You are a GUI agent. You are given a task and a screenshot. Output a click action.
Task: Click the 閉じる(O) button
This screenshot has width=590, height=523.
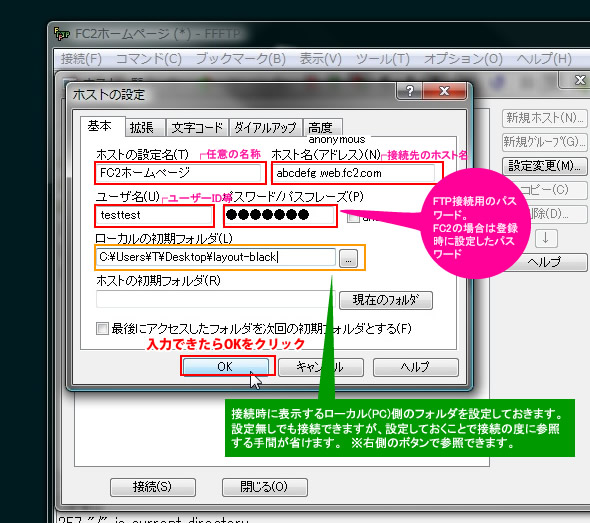[x=265, y=487]
